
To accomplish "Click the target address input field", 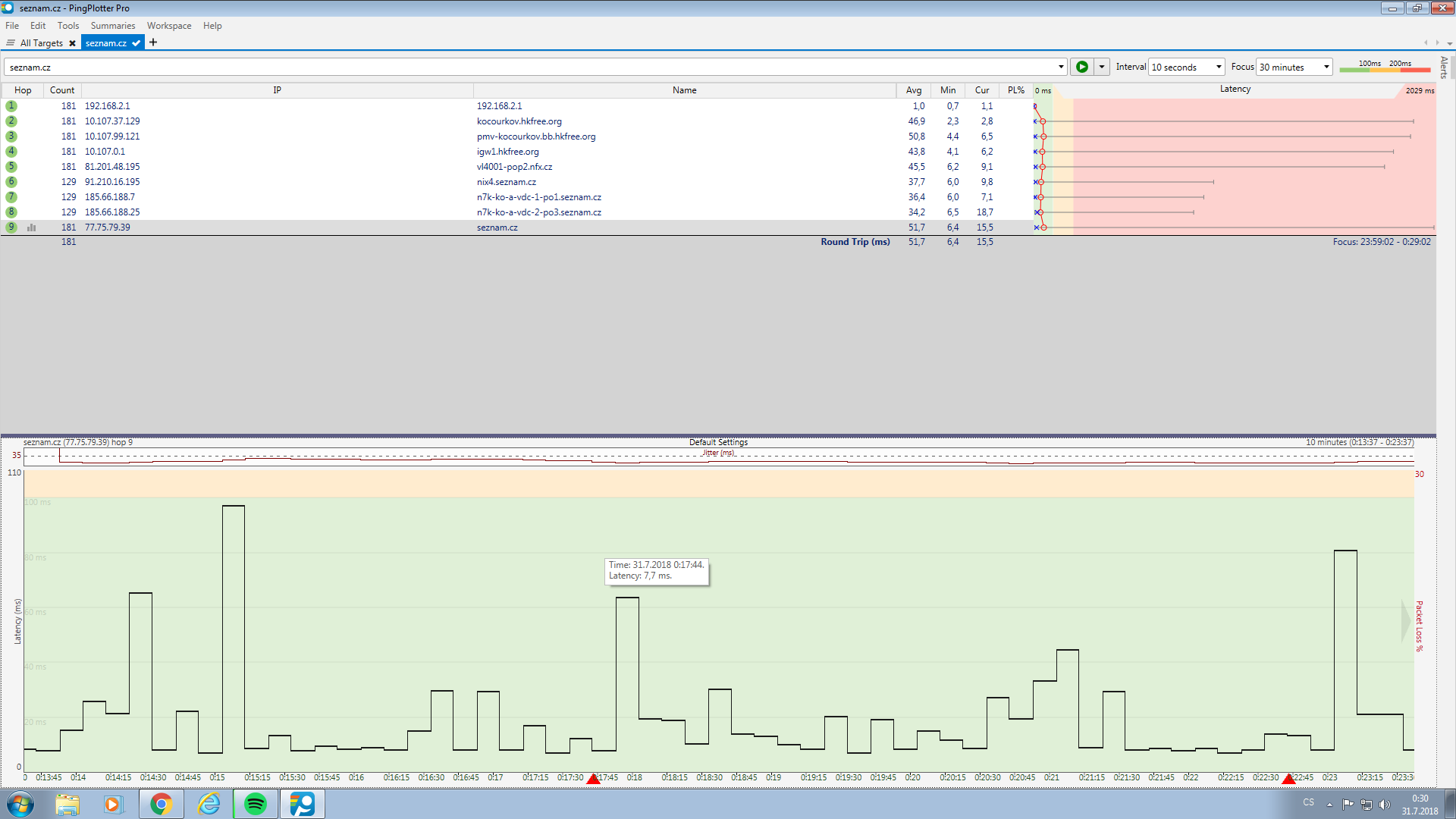I will tap(531, 67).
